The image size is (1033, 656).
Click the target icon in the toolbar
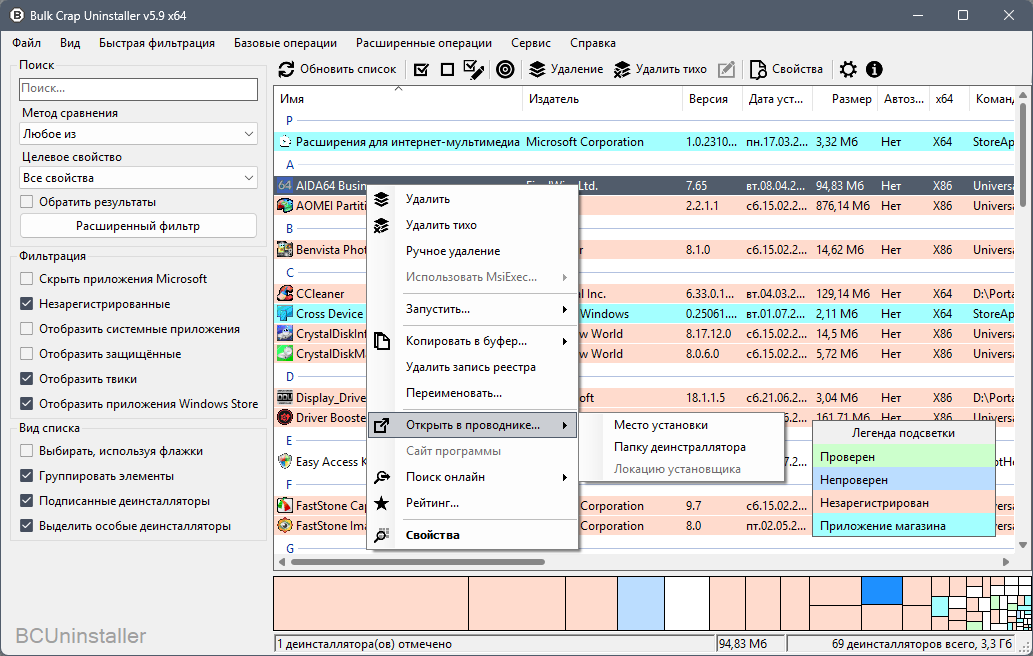[x=505, y=69]
